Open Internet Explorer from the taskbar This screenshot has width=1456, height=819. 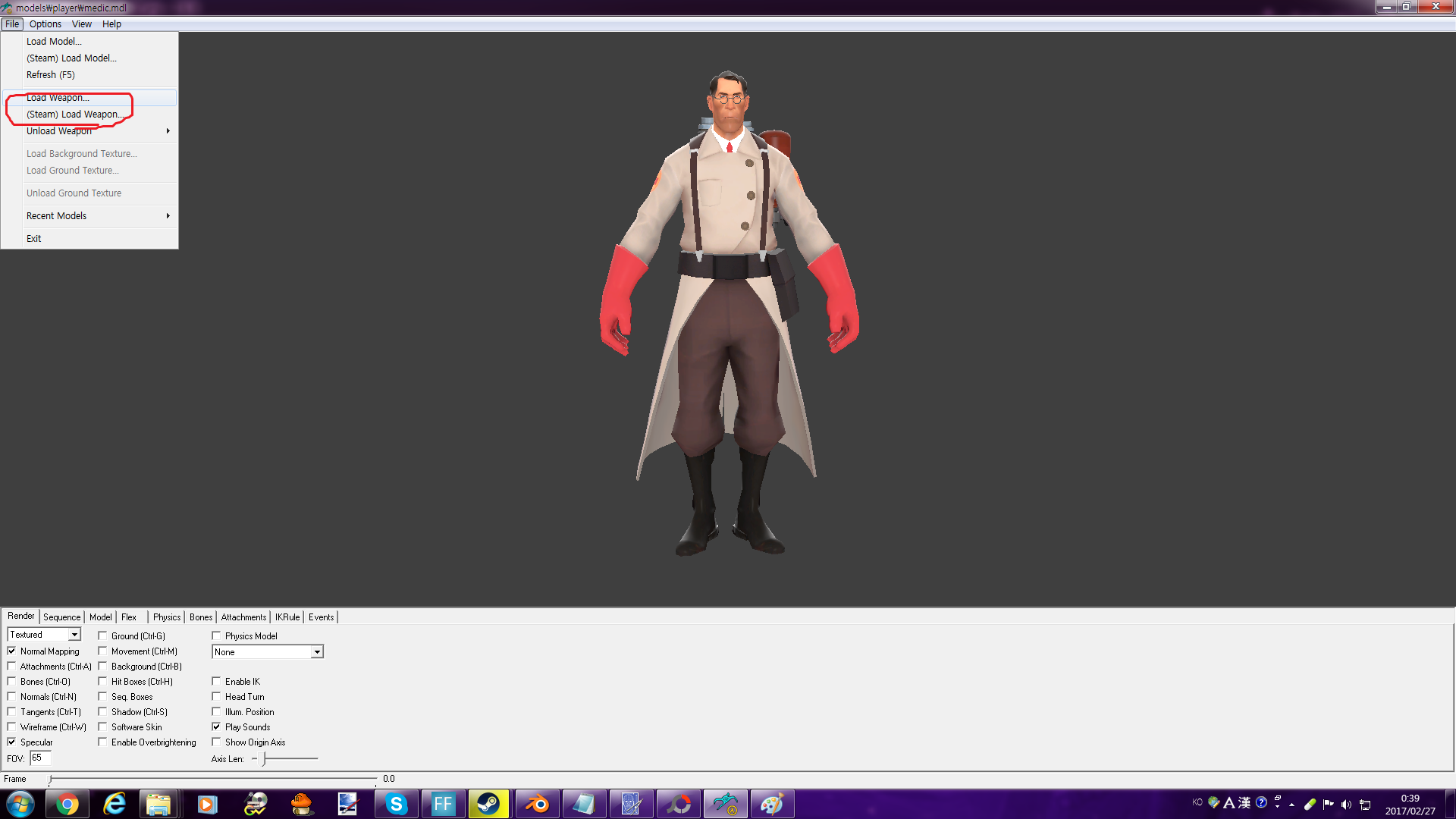point(114,804)
